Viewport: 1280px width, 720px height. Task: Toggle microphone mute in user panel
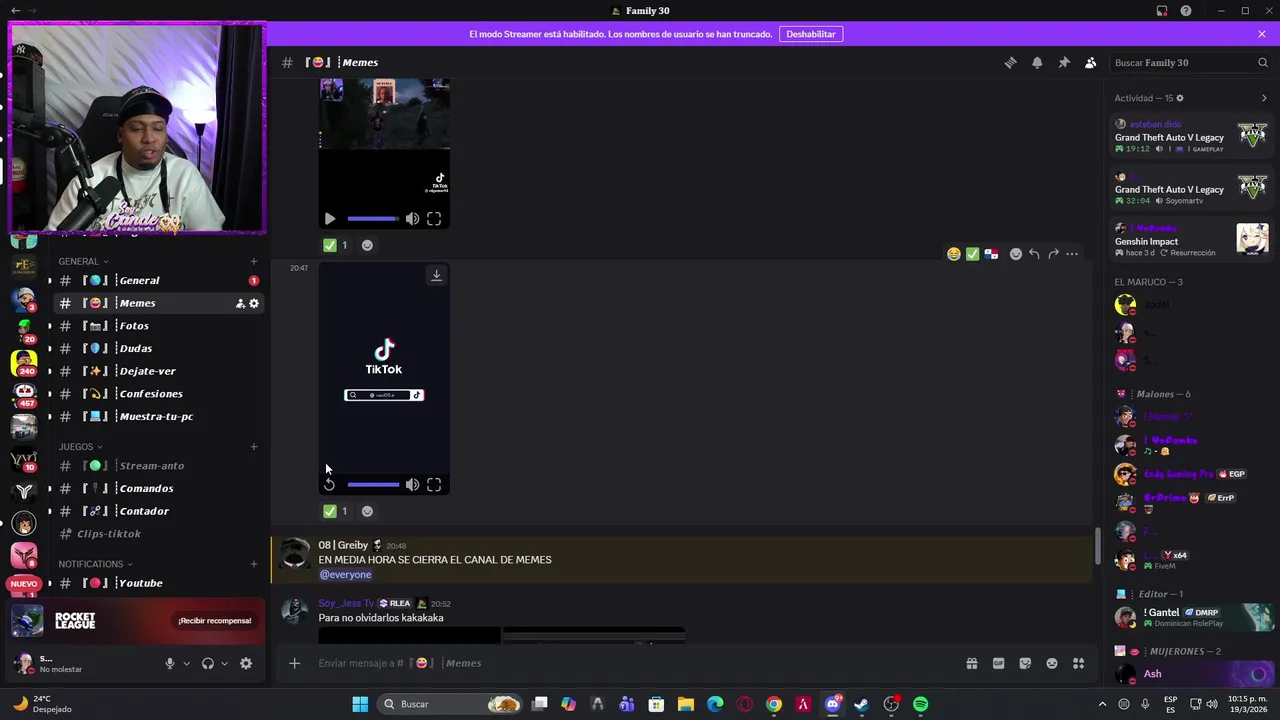pos(170,663)
